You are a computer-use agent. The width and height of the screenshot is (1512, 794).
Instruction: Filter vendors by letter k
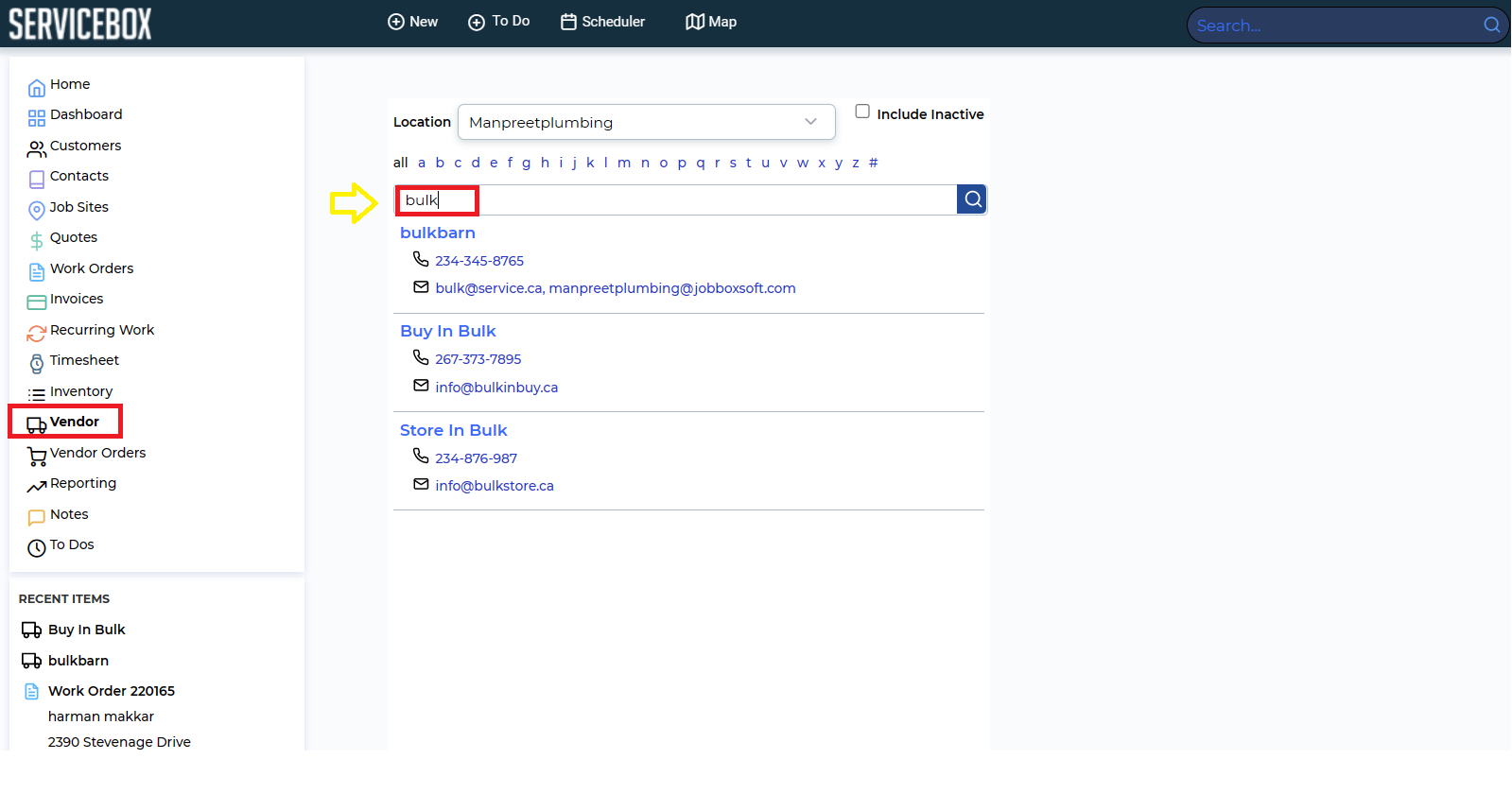tap(590, 163)
